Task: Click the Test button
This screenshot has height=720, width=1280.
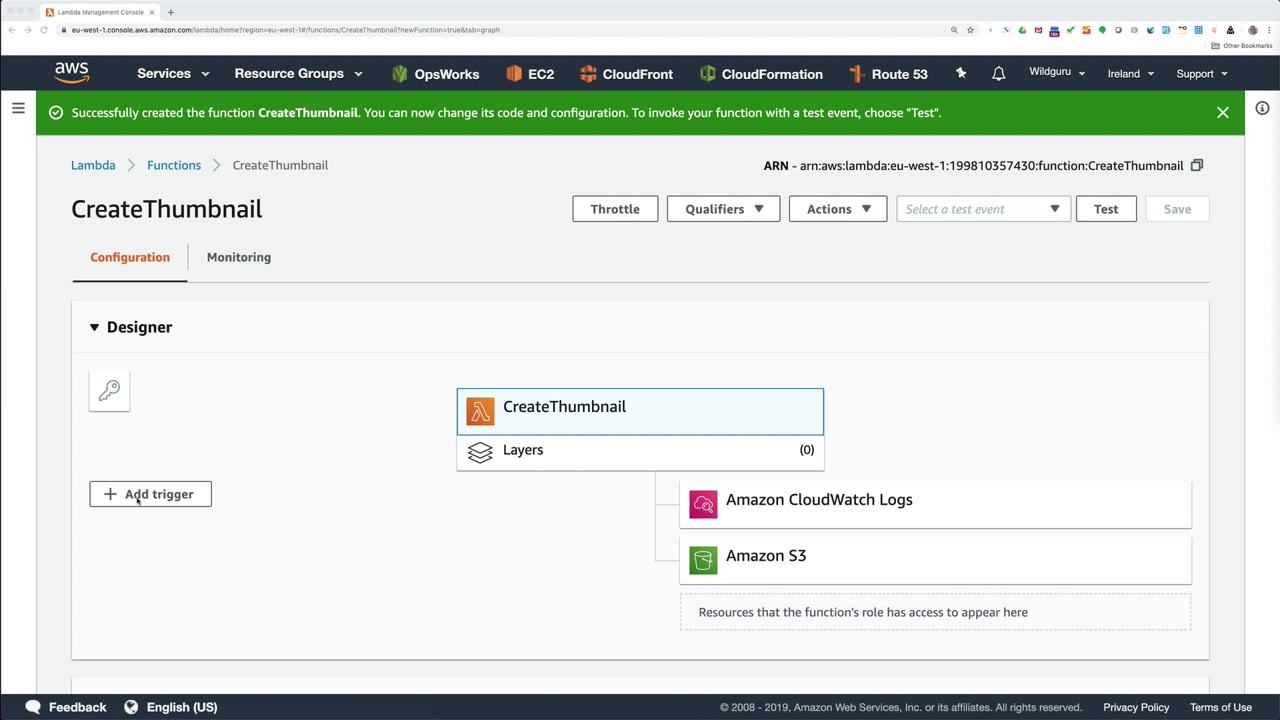Action: [1106, 209]
